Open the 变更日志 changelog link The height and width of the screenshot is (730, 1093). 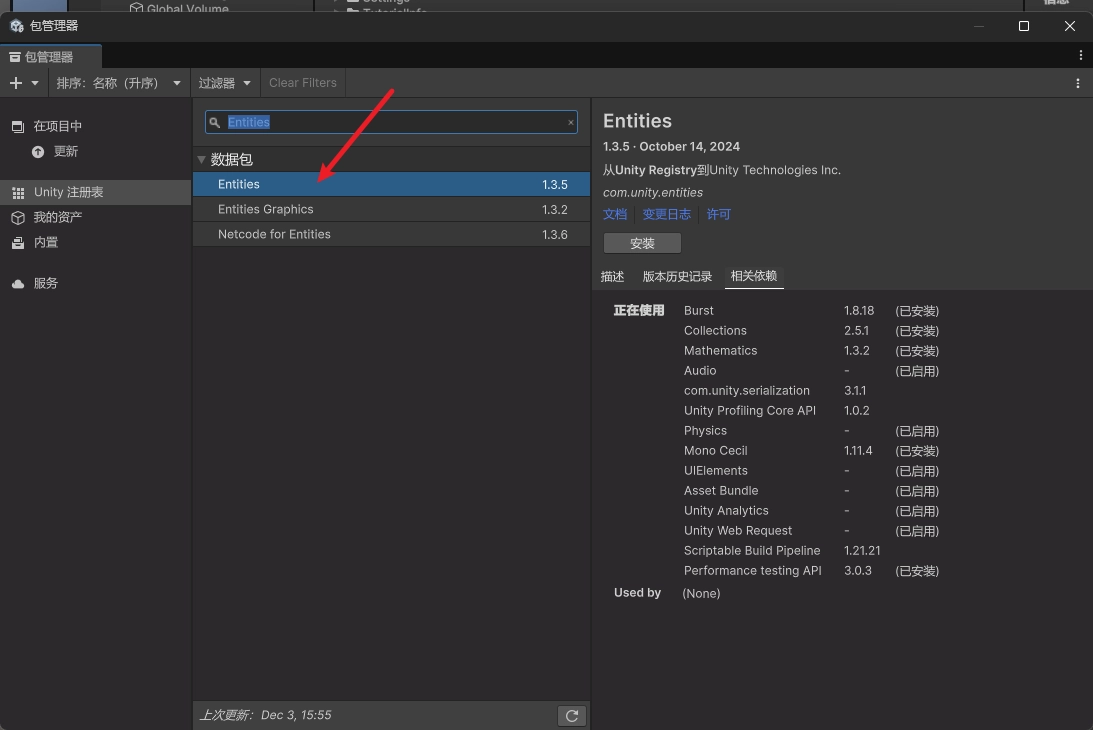pos(666,214)
